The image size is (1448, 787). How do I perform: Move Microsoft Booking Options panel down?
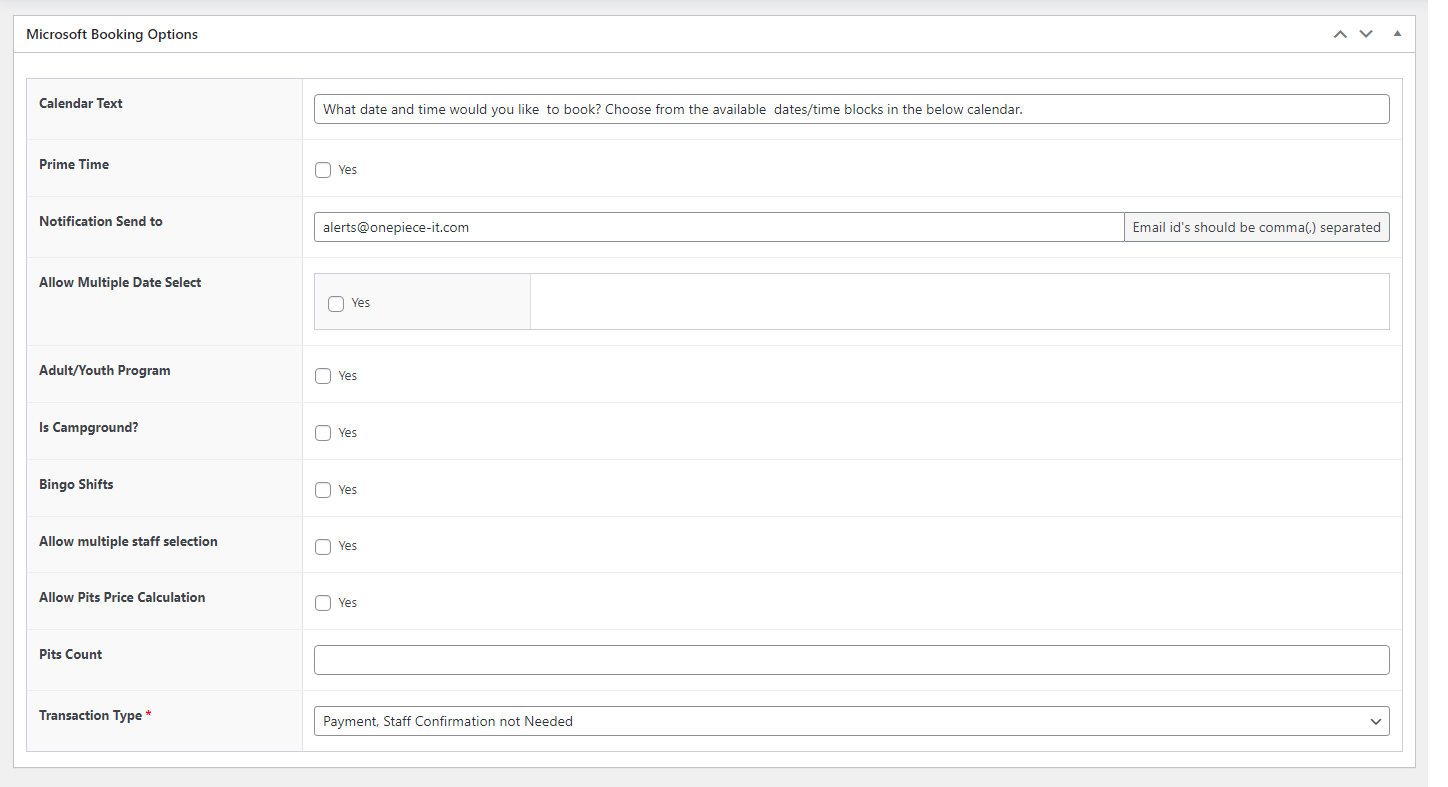coord(1366,34)
